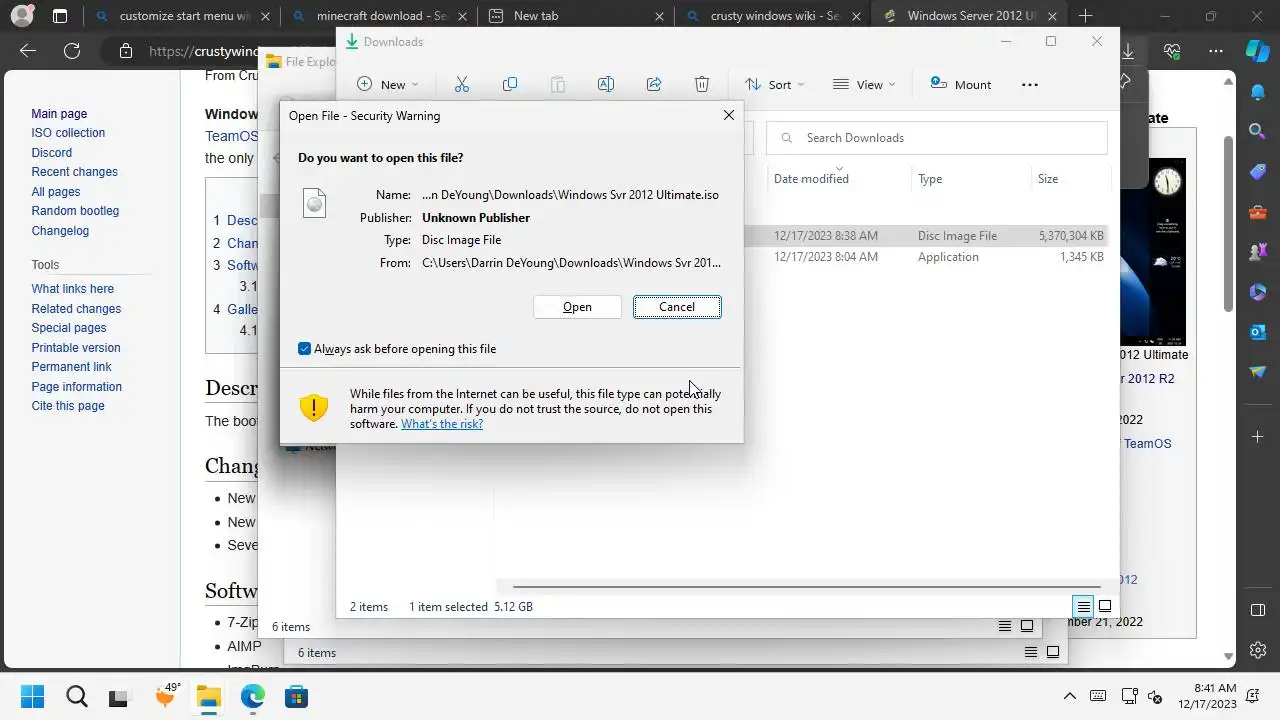
Task: View site information lock icon
Action: coord(125,51)
